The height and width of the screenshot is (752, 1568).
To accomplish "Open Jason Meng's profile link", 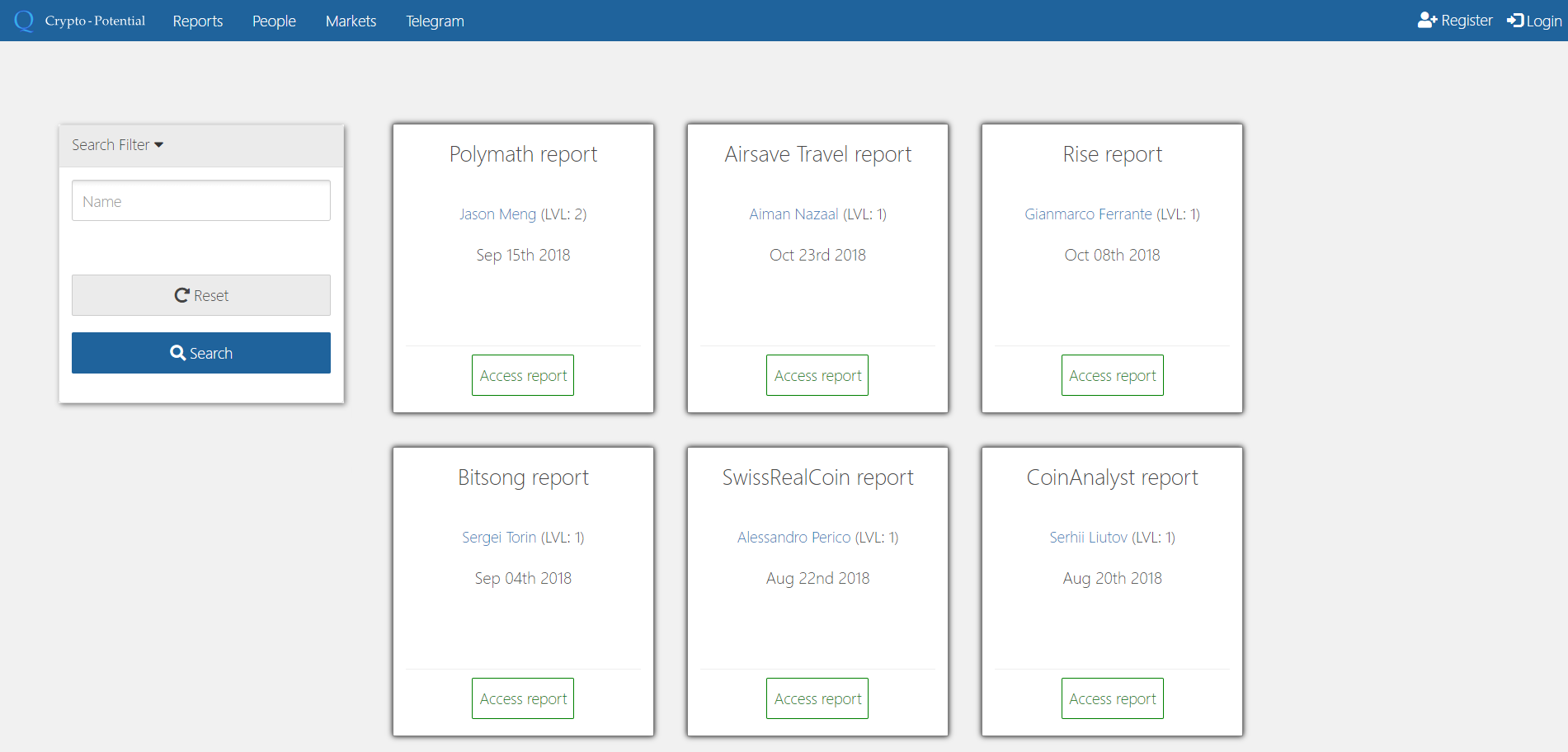I will (497, 214).
